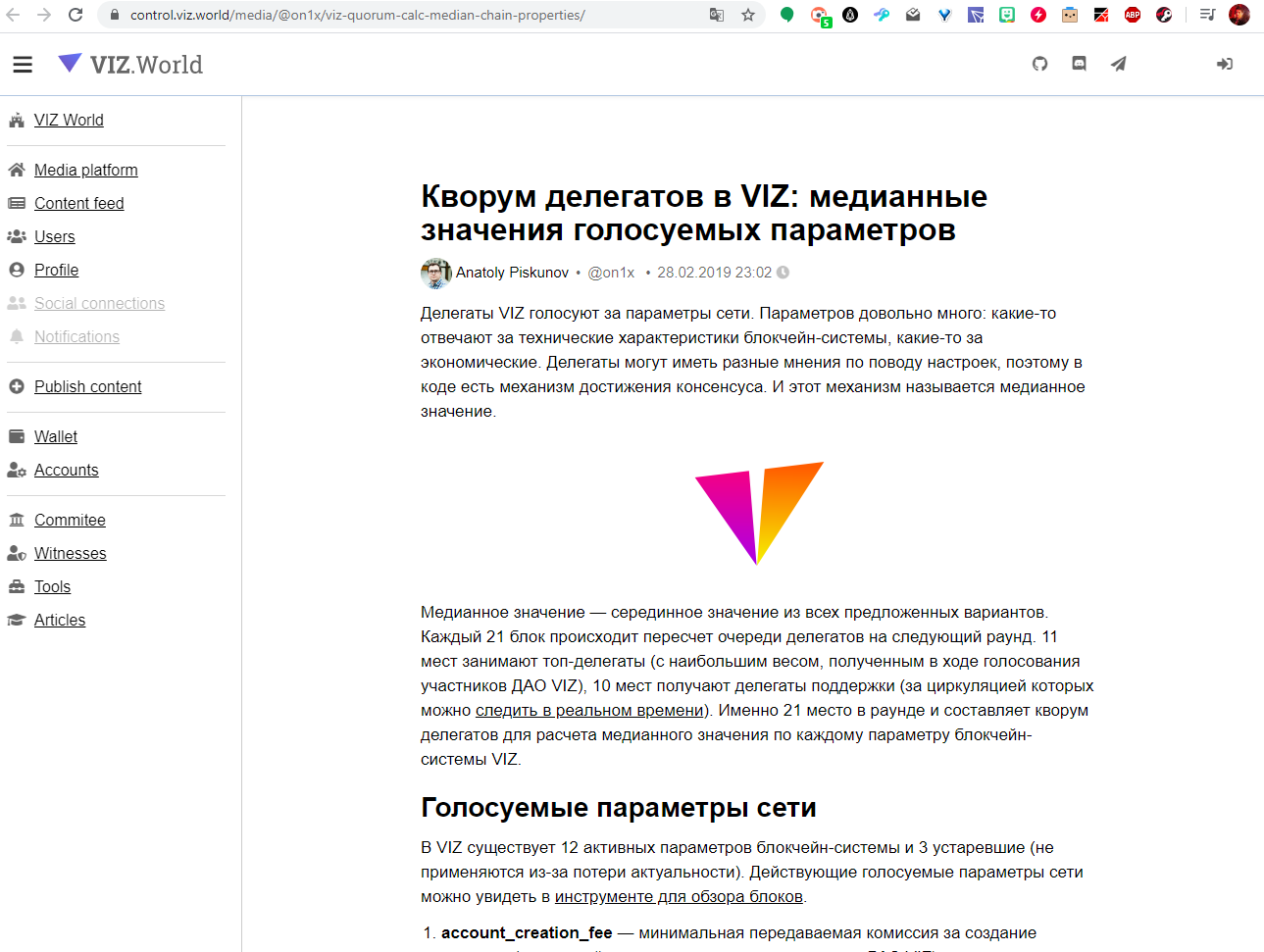The width and height of the screenshot is (1264, 952).
Task: Follow the 'следить в реальном времени' link
Action: pyautogui.click(x=589, y=710)
